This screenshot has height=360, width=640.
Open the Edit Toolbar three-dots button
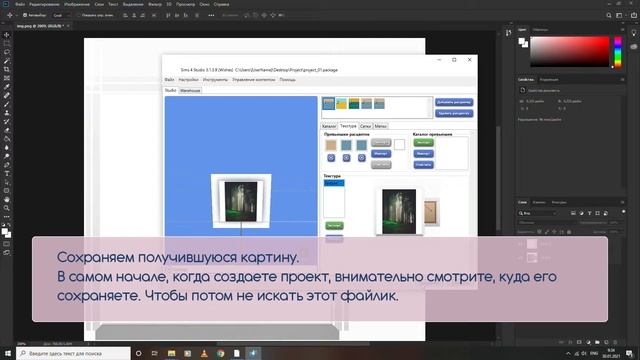coord(7,217)
